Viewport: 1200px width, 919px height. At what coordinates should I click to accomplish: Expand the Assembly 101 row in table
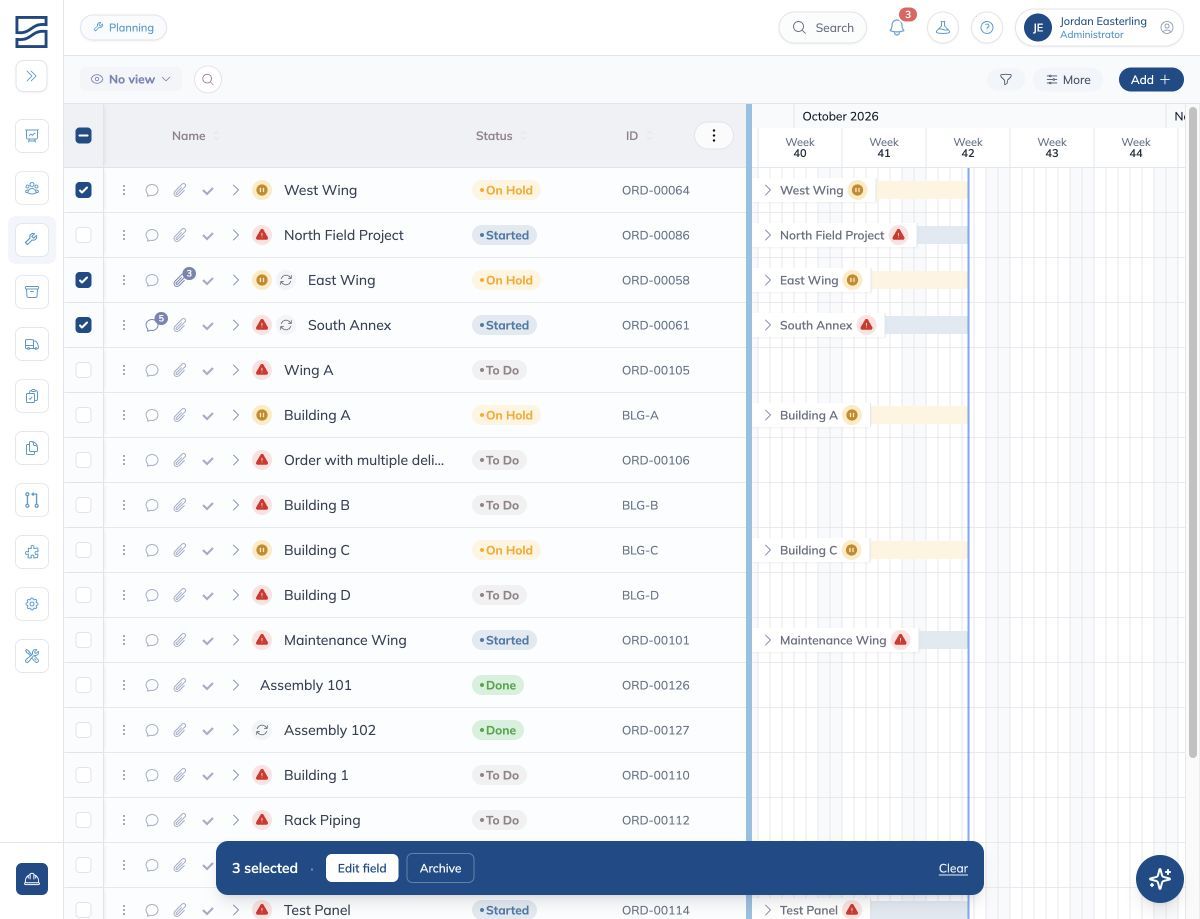pos(236,685)
